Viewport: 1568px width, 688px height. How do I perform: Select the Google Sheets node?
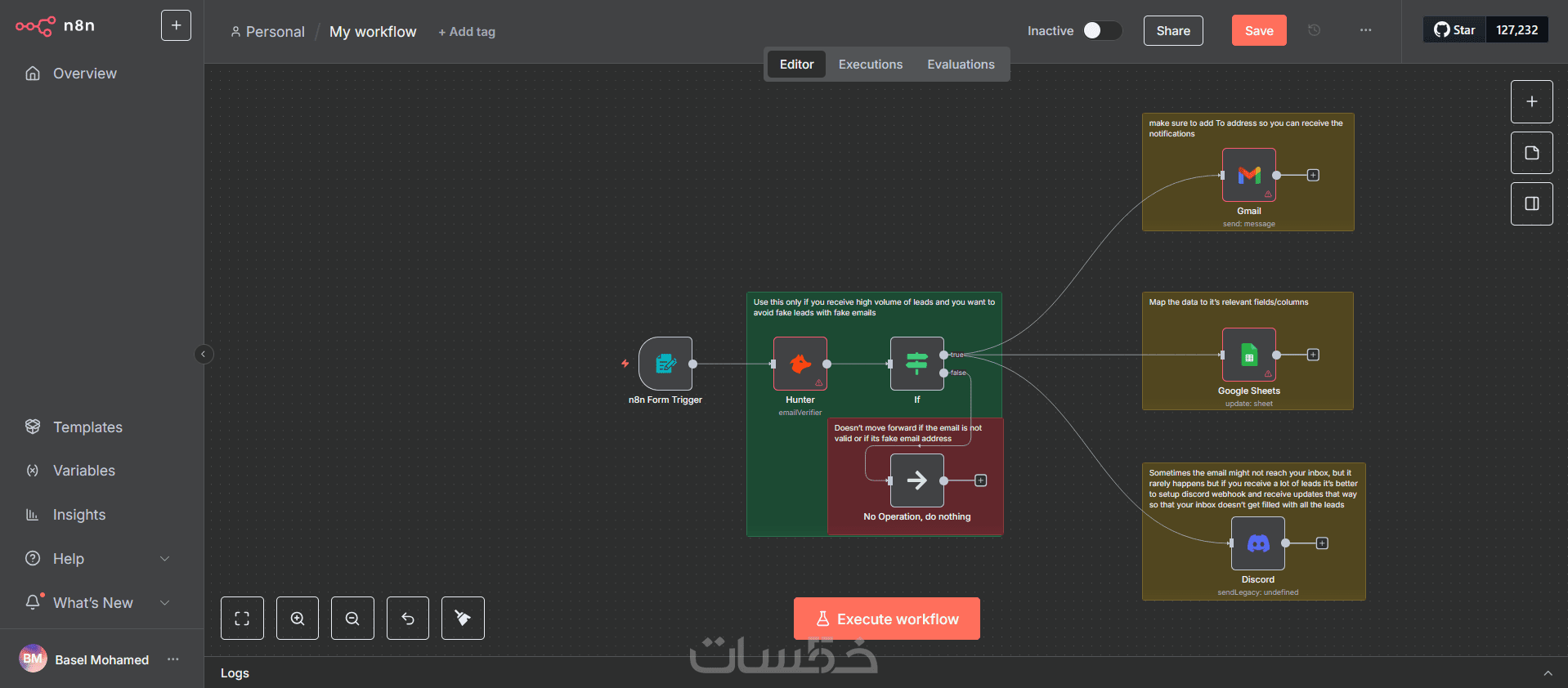(1249, 355)
